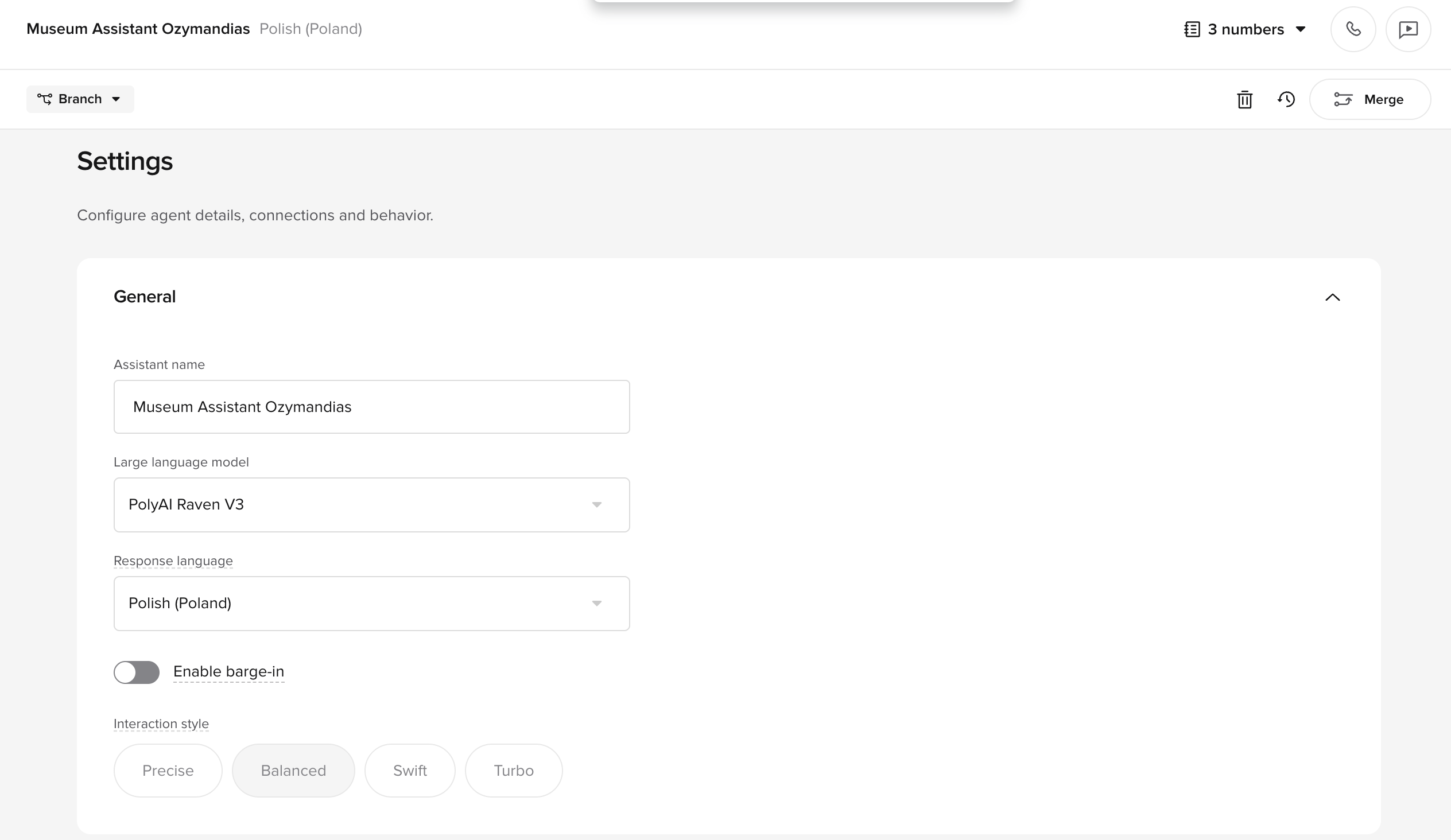Screen dimensions: 1451x840
Task: Open the Branch menu
Action: coord(80,99)
